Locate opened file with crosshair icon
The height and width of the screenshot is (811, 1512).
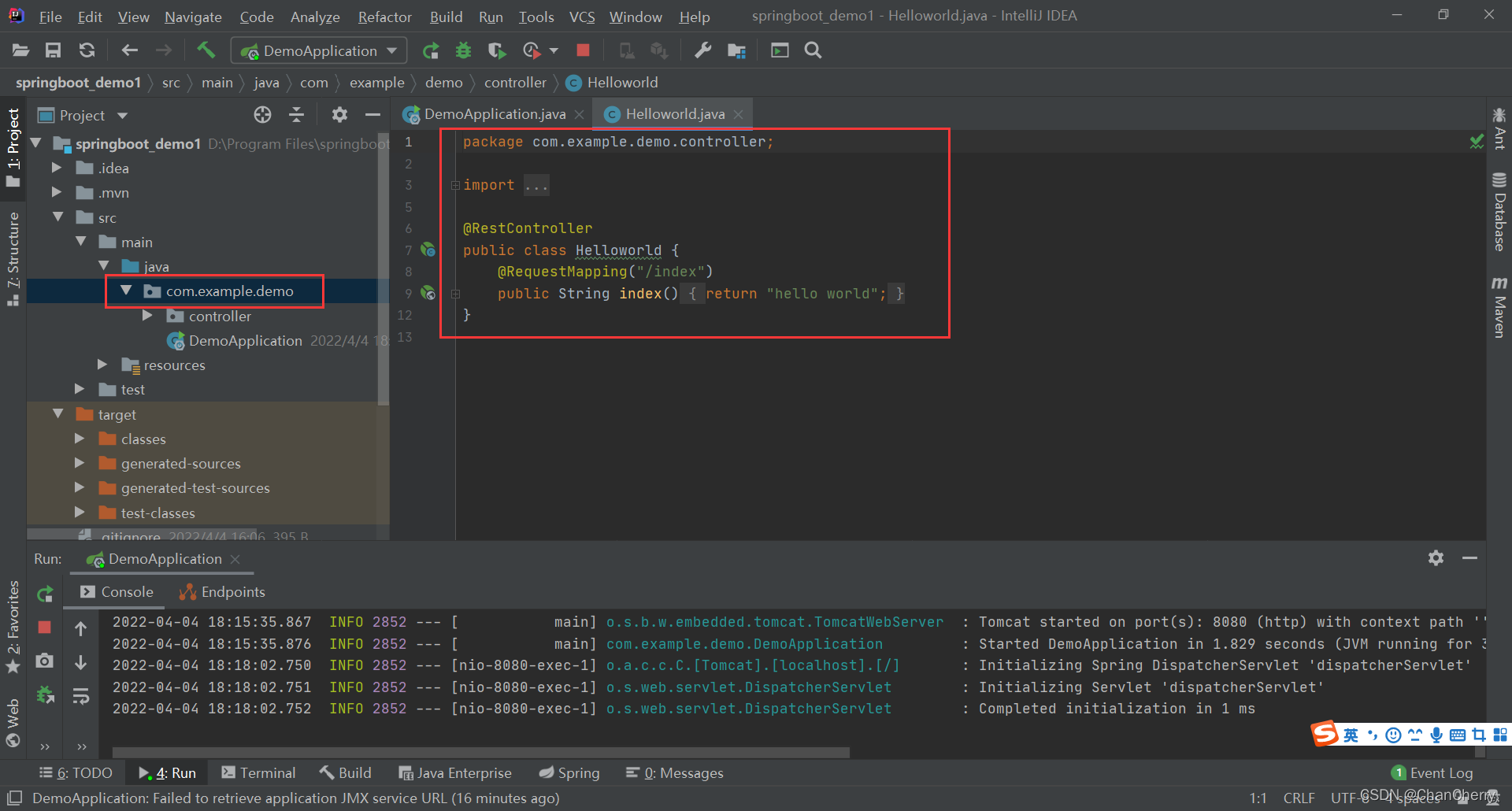[x=262, y=115]
